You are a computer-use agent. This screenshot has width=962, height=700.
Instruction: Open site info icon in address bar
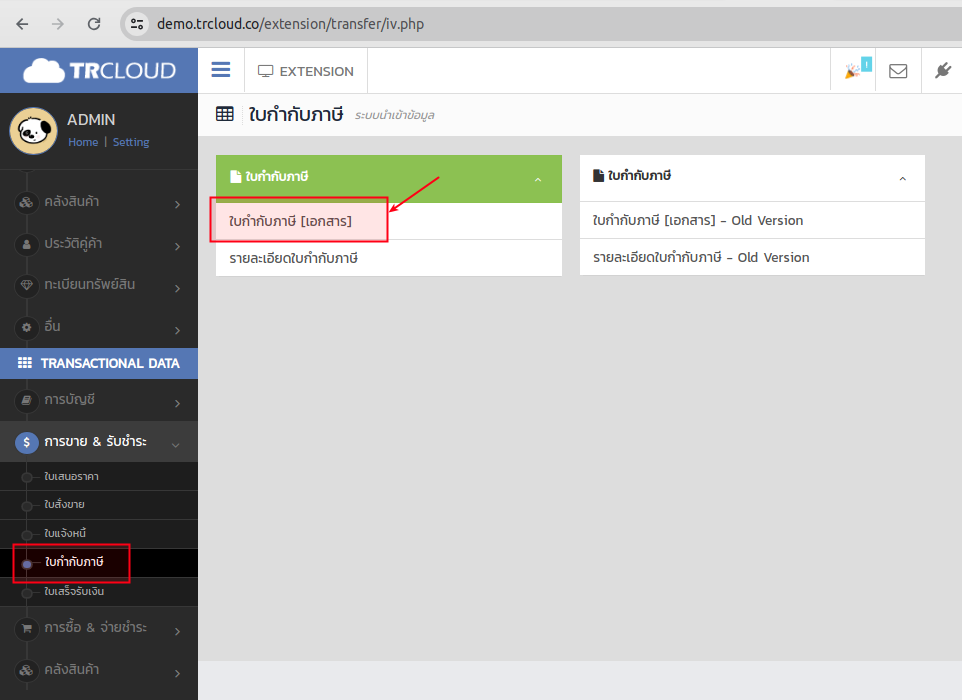[137, 24]
